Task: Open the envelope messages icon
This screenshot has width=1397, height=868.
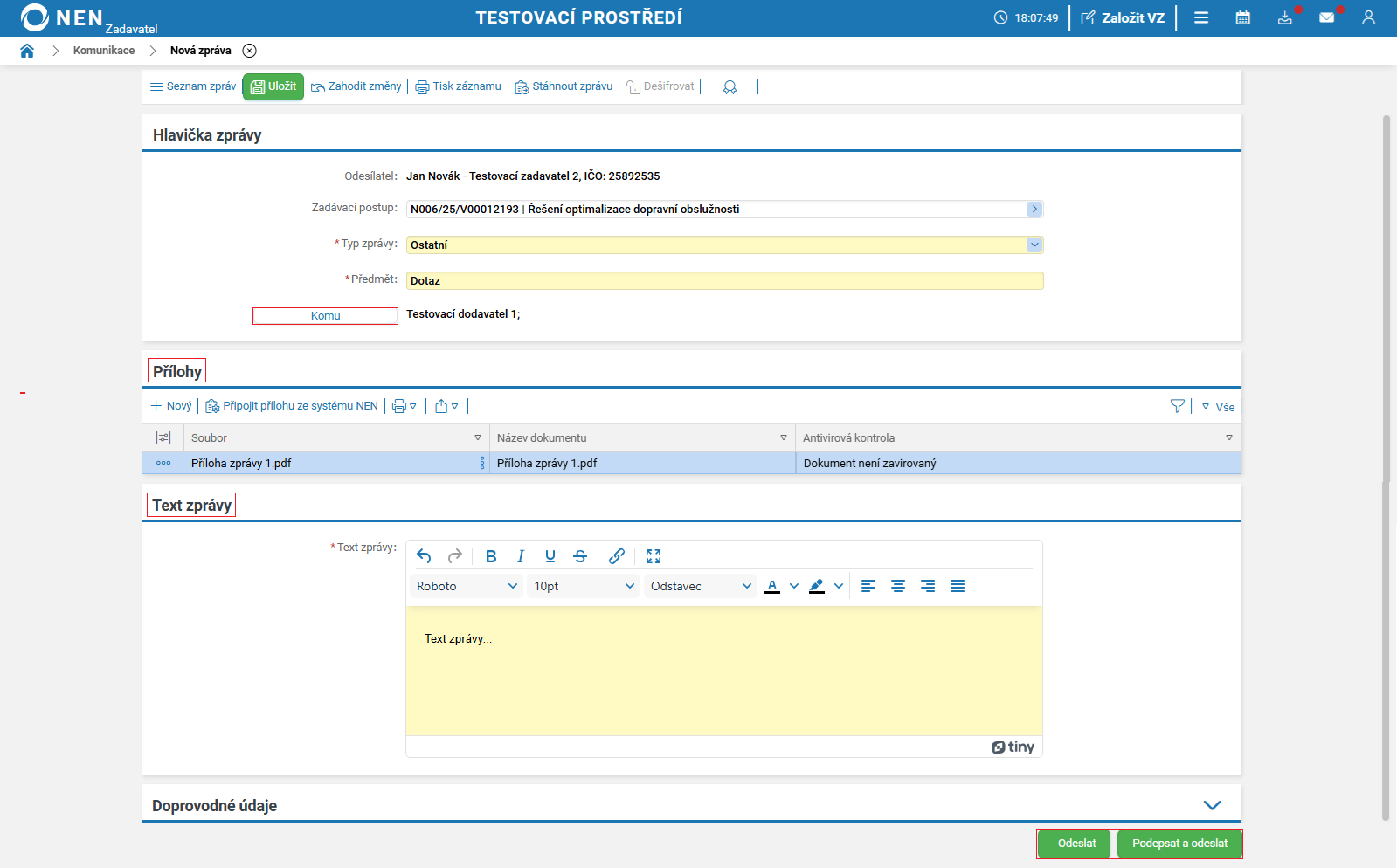Action: 1326,17
